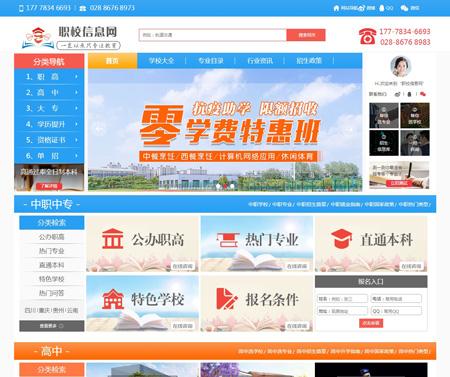Screen dimensions: 450x377
Task: Open the QQ penguin icon in top bar
Action: point(382,8)
